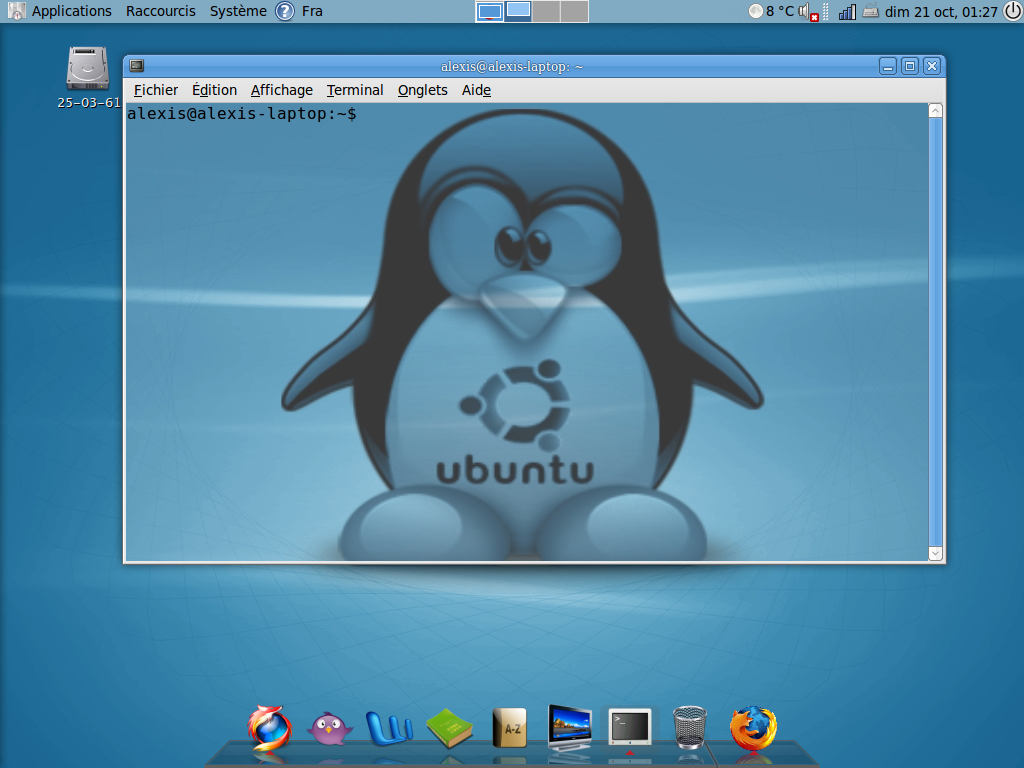Screen dimensions: 1024x768
Task: Open the network signal bars icon
Action: 847,11
